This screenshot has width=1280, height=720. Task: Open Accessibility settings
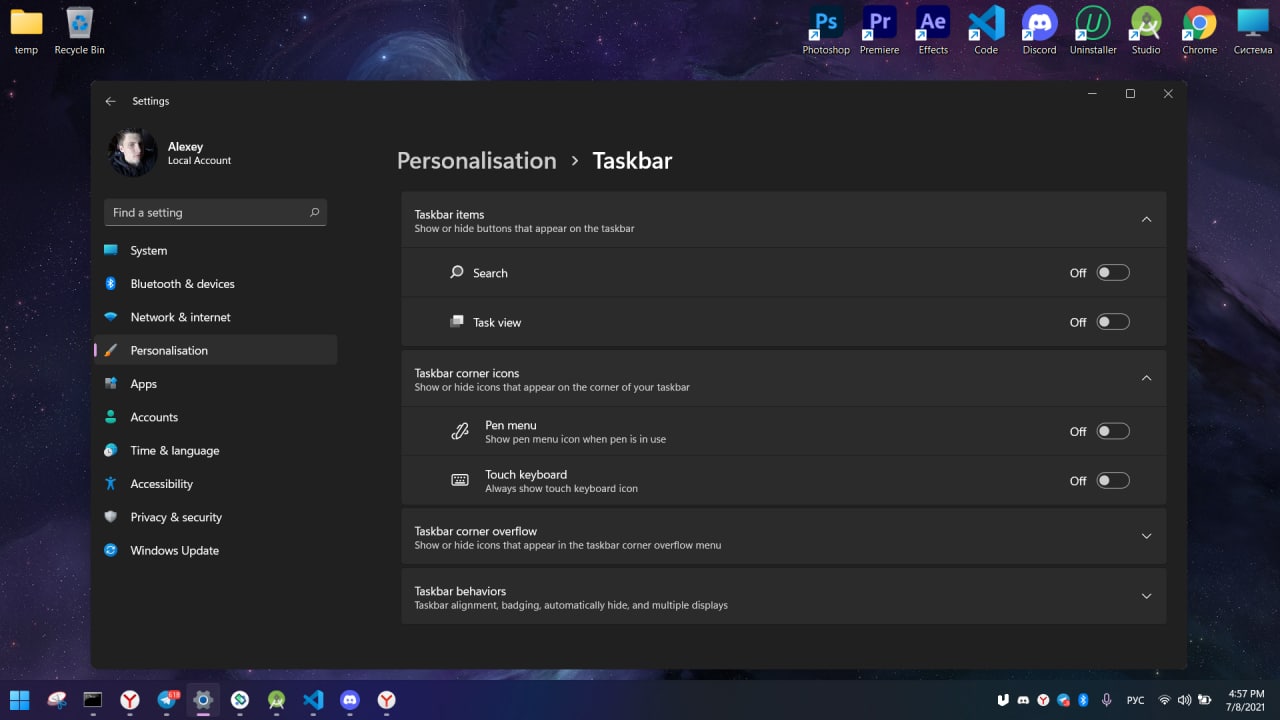(x=216, y=484)
